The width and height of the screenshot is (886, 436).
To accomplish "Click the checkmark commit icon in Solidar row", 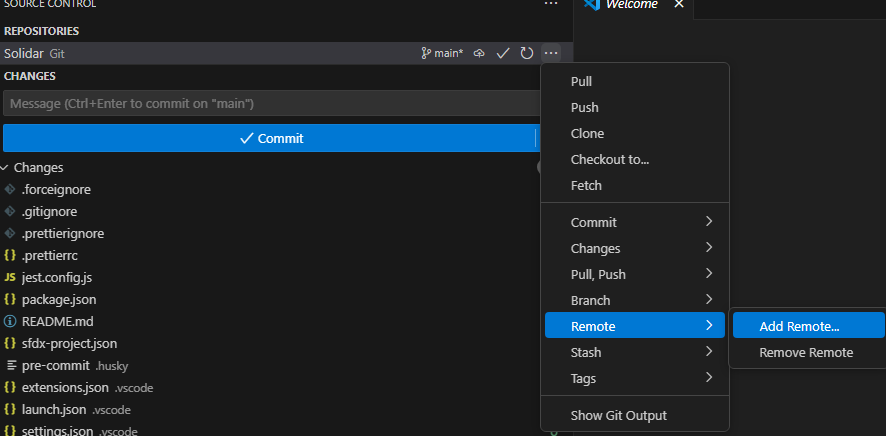I will point(503,54).
